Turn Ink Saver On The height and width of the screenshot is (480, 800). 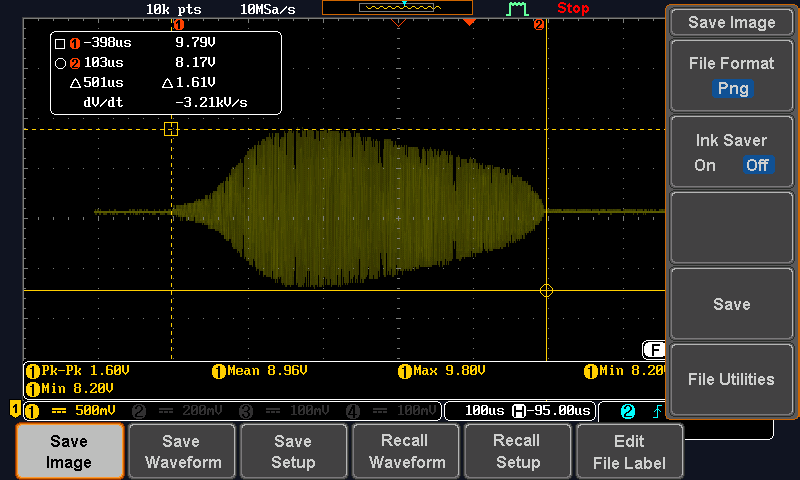point(705,165)
